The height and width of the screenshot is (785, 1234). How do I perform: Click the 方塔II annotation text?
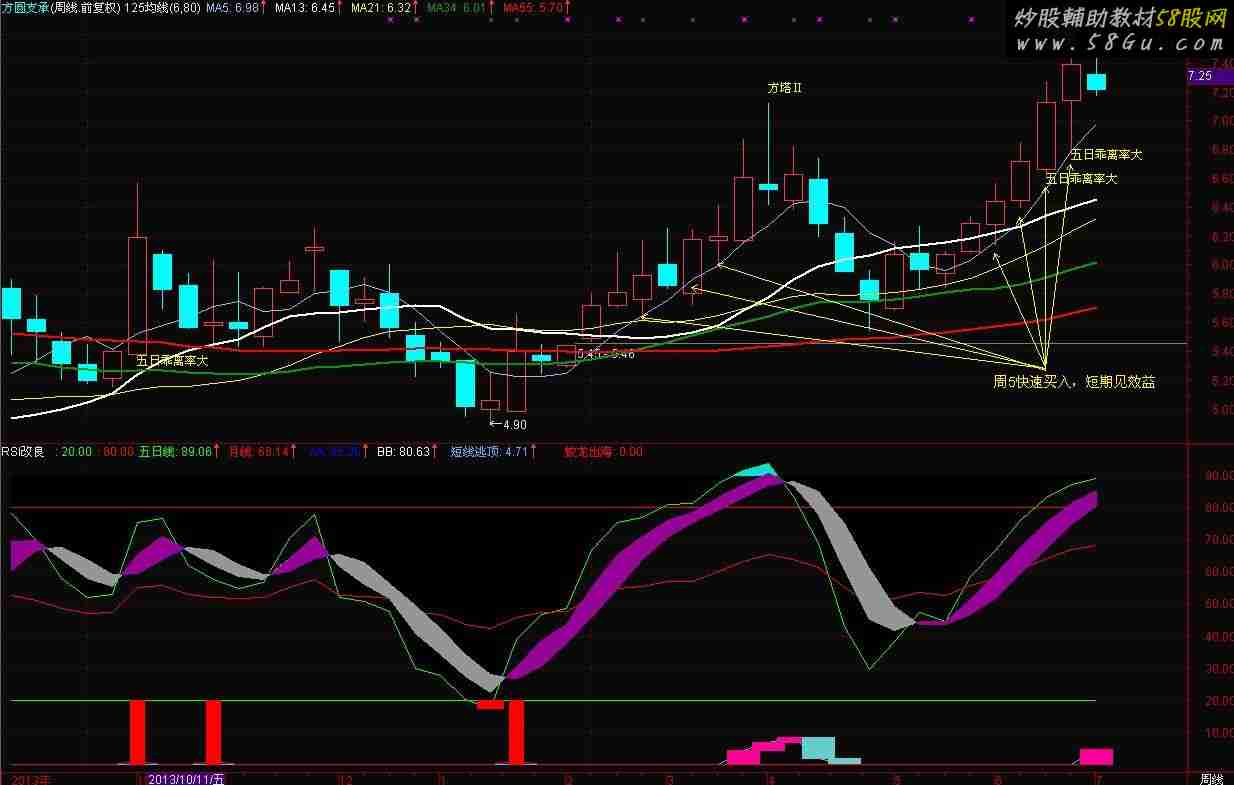[785, 88]
